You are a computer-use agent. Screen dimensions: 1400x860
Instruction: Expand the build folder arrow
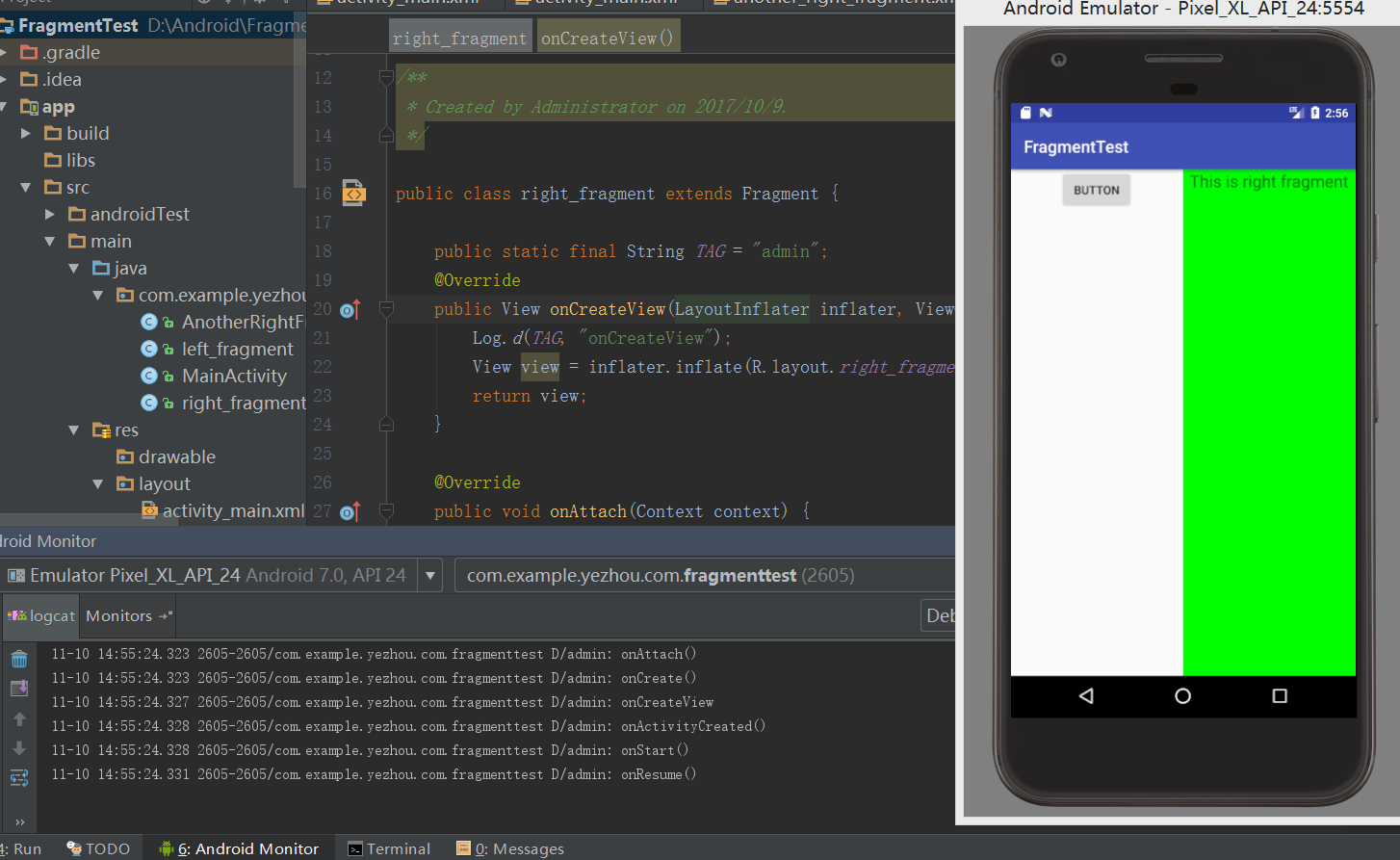(26, 133)
